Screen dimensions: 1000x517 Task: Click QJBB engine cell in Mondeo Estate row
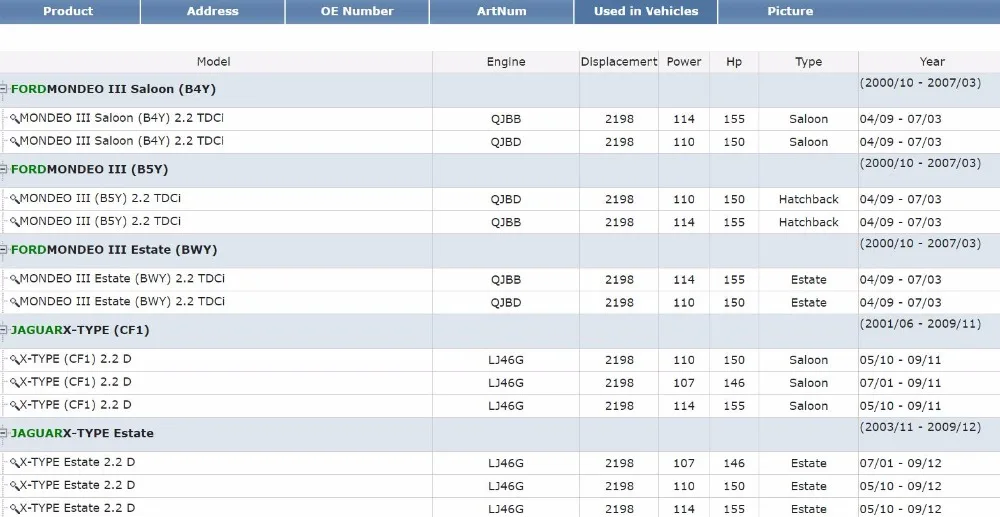pos(506,280)
